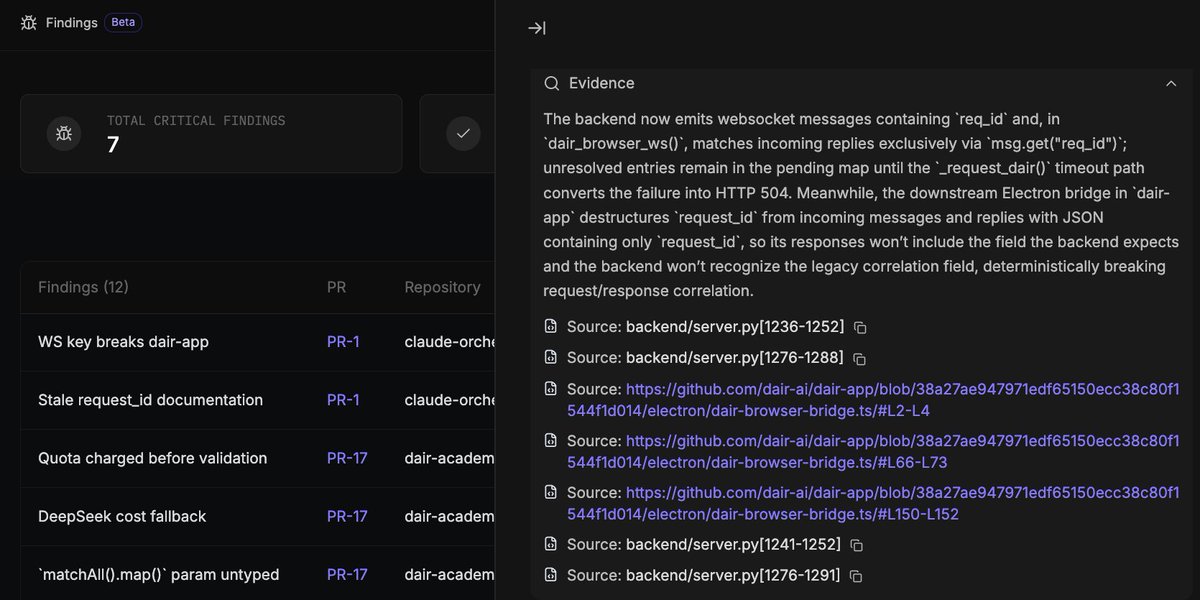This screenshot has width=1200, height=600.
Task: Copy source backend/server.py[1276-1291]
Action: click(x=857, y=576)
